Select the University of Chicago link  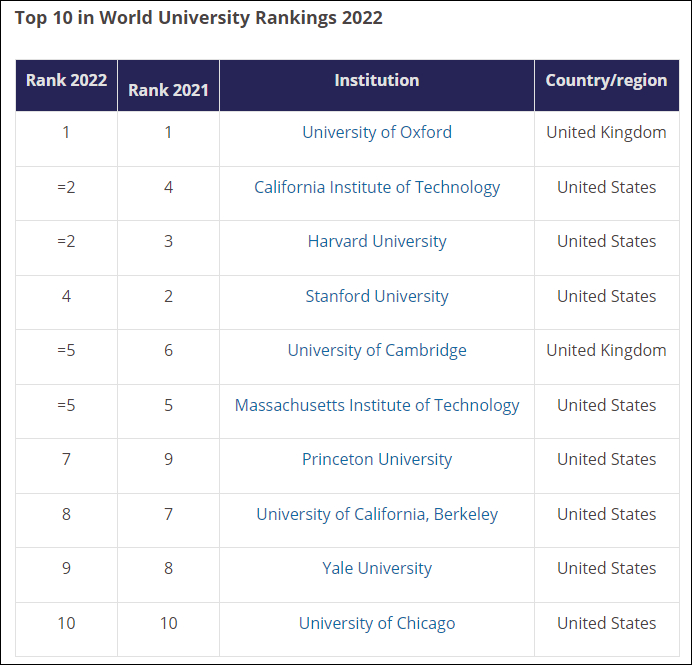tap(377, 623)
